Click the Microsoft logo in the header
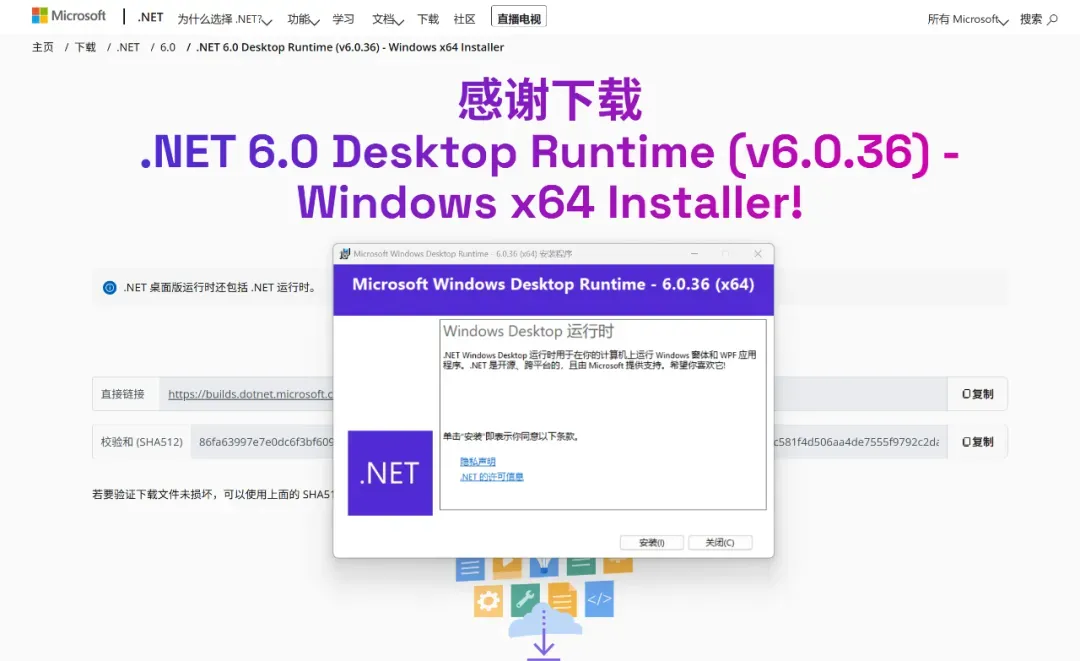 click(x=69, y=16)
